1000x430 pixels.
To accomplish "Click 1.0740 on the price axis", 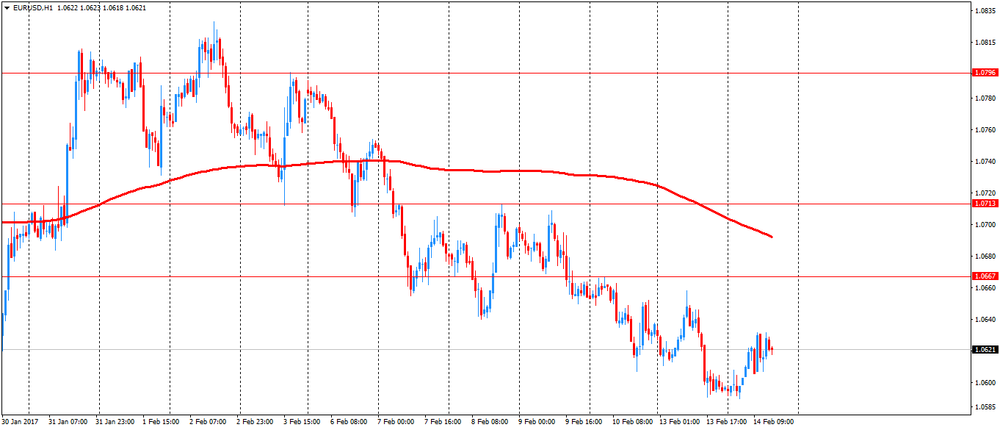I will click(983, 161).
